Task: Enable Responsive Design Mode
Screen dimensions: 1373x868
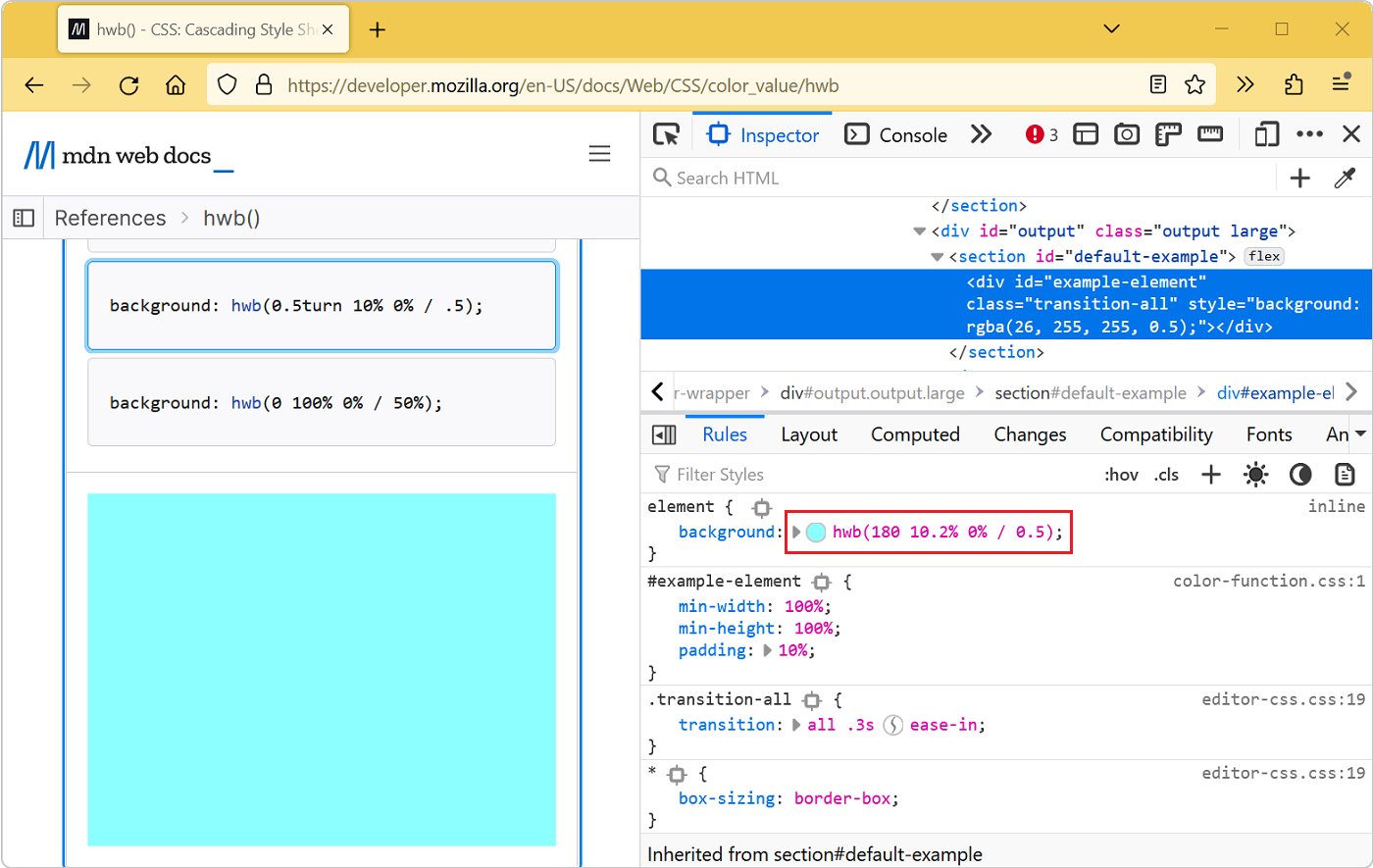Action: click(1265, 133)
